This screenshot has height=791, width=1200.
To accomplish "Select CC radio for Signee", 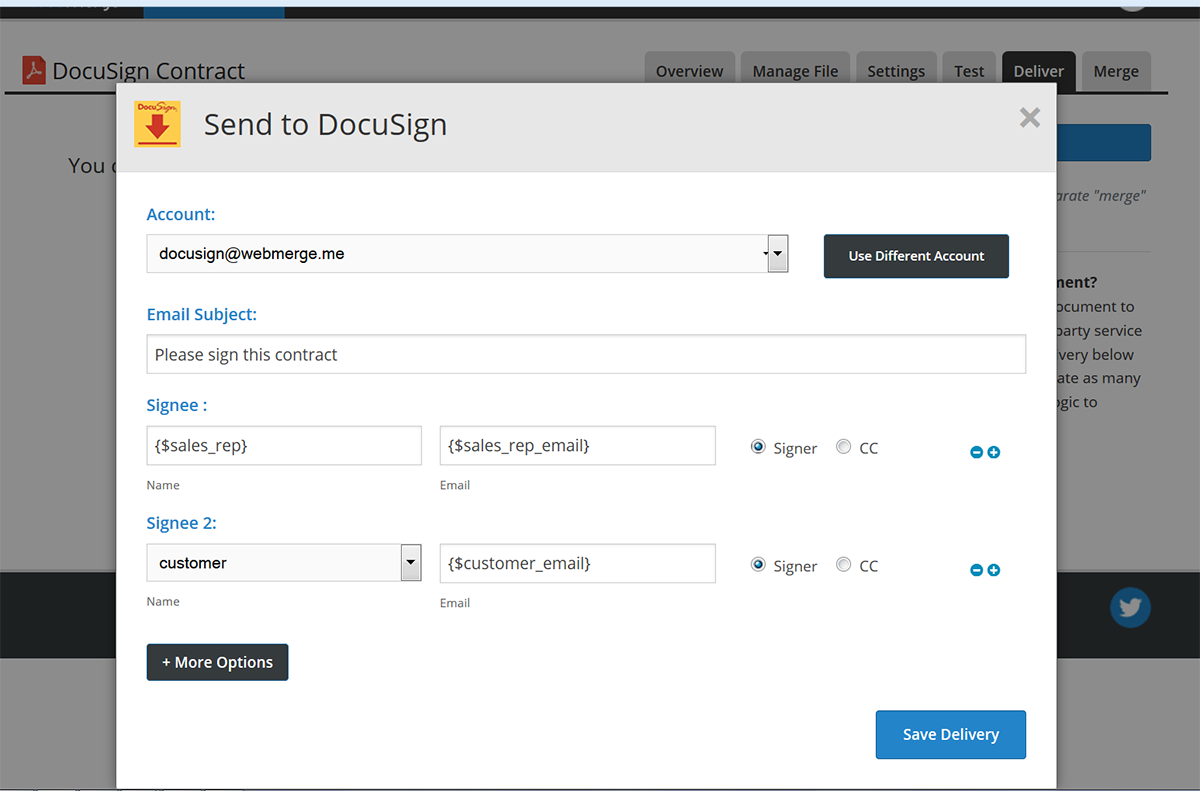I will (843, 447).
